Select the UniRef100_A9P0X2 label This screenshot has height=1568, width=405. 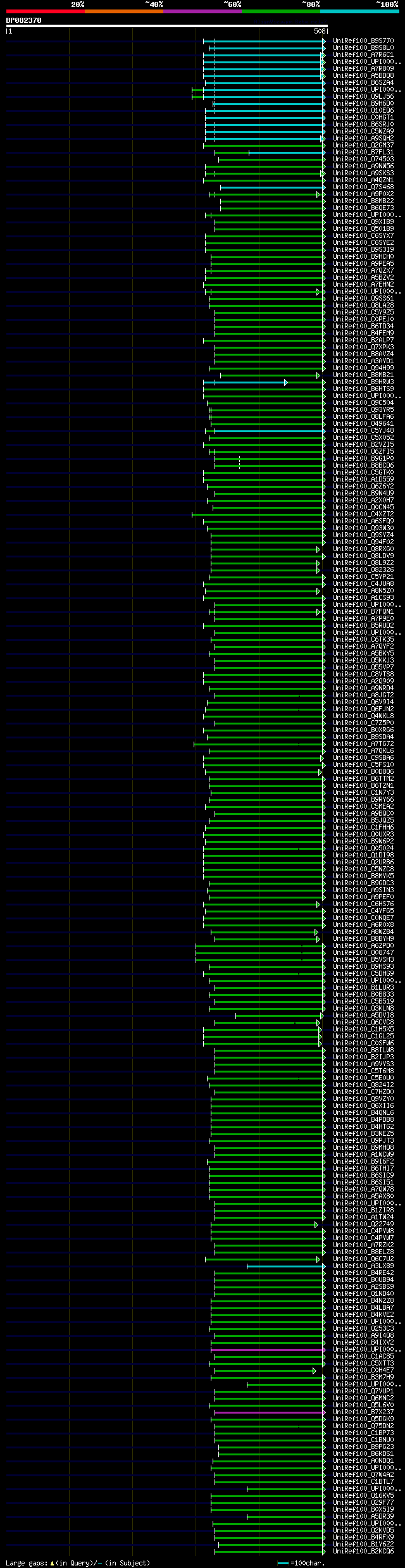363,194
